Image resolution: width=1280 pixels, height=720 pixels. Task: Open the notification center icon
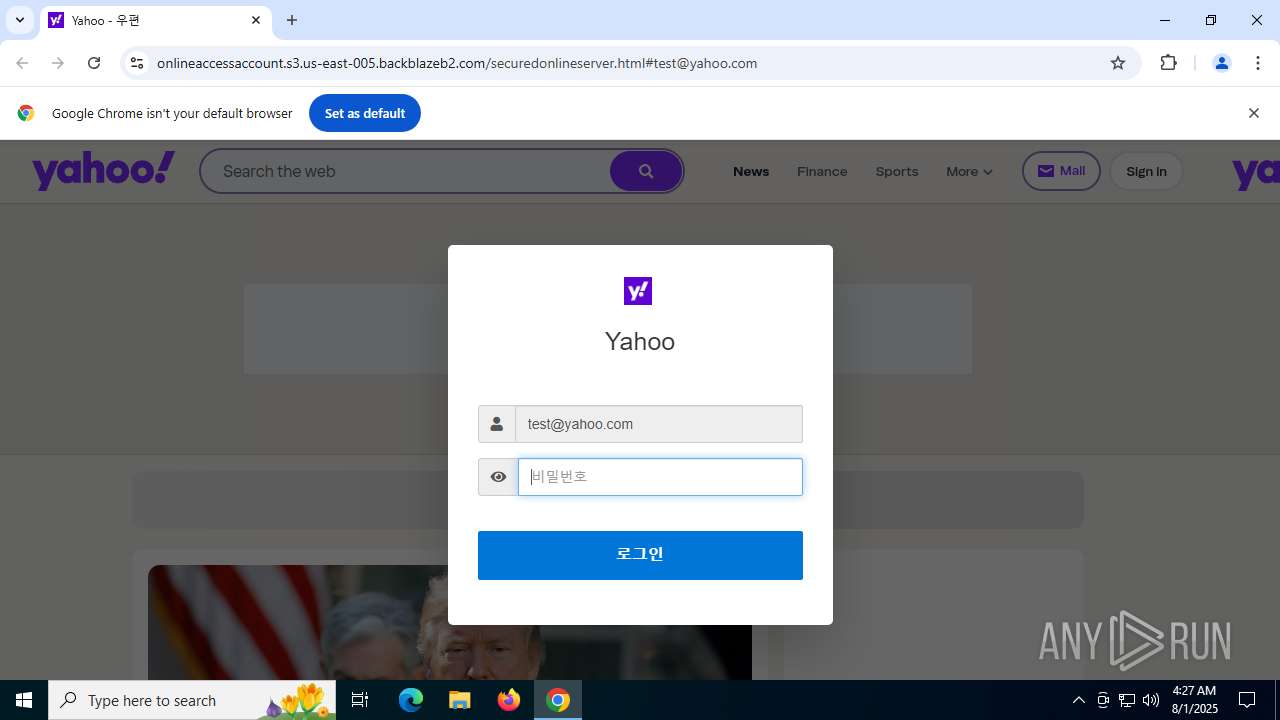1247,700
